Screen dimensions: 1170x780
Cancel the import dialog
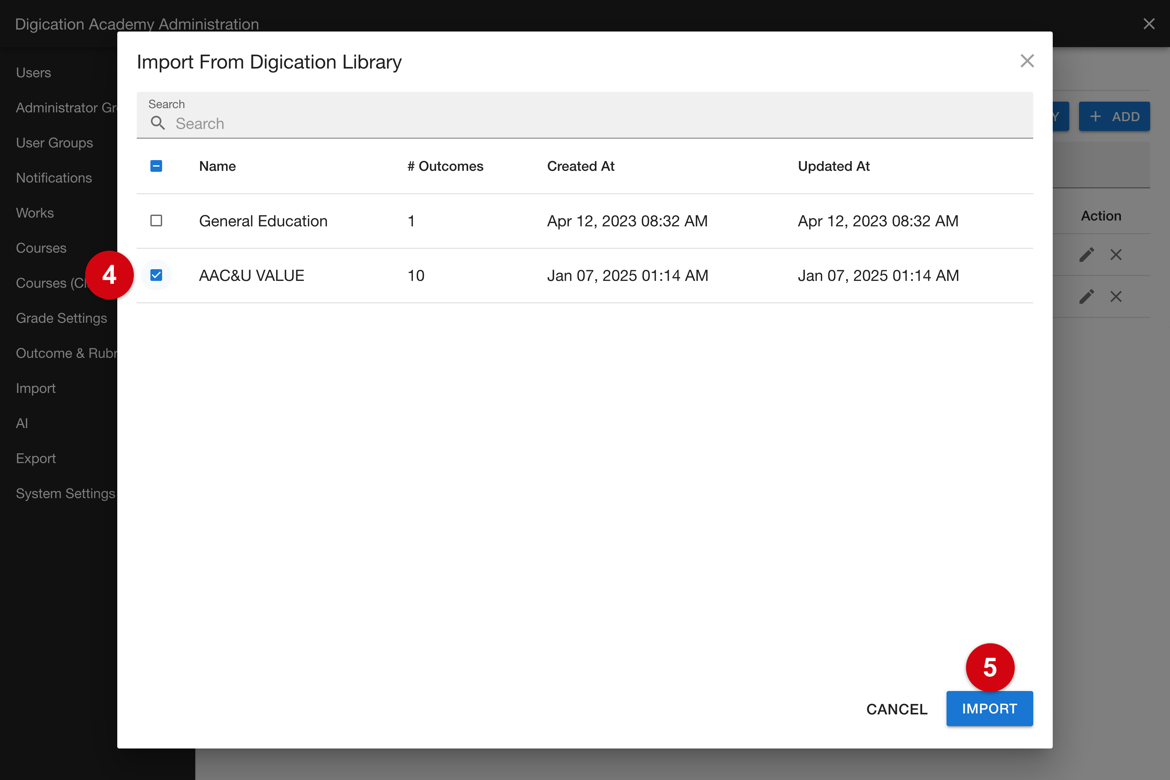(x=896, y=709)
